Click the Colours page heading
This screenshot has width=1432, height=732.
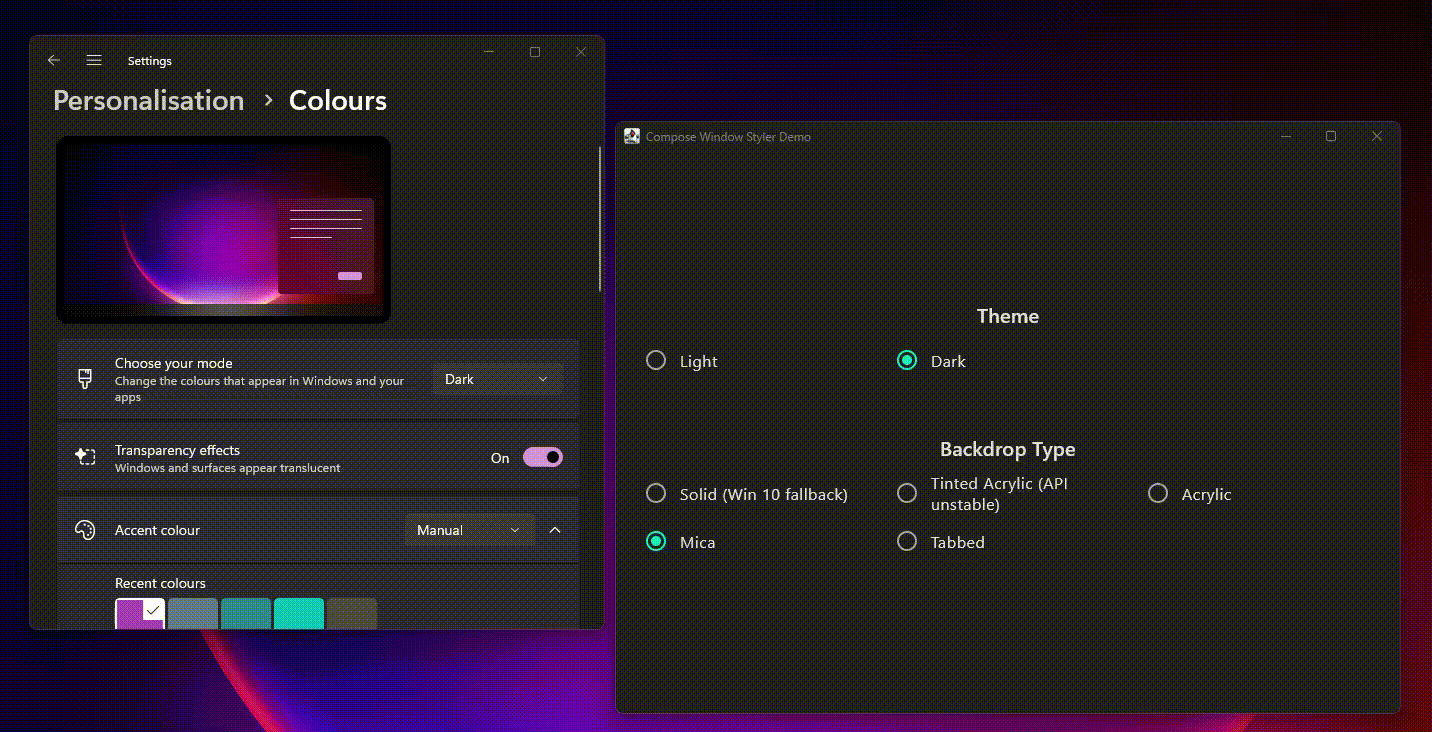[x=338, y=101]
